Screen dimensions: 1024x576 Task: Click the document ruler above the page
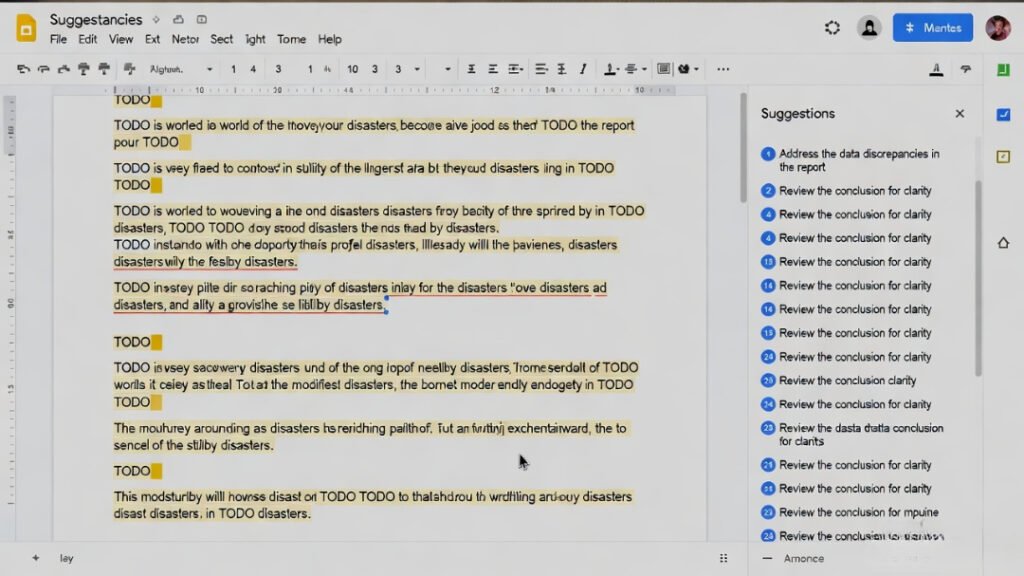[400, 88]
